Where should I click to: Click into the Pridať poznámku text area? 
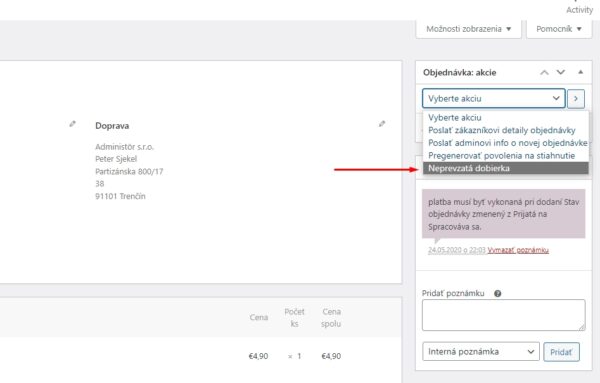(504, 315)
